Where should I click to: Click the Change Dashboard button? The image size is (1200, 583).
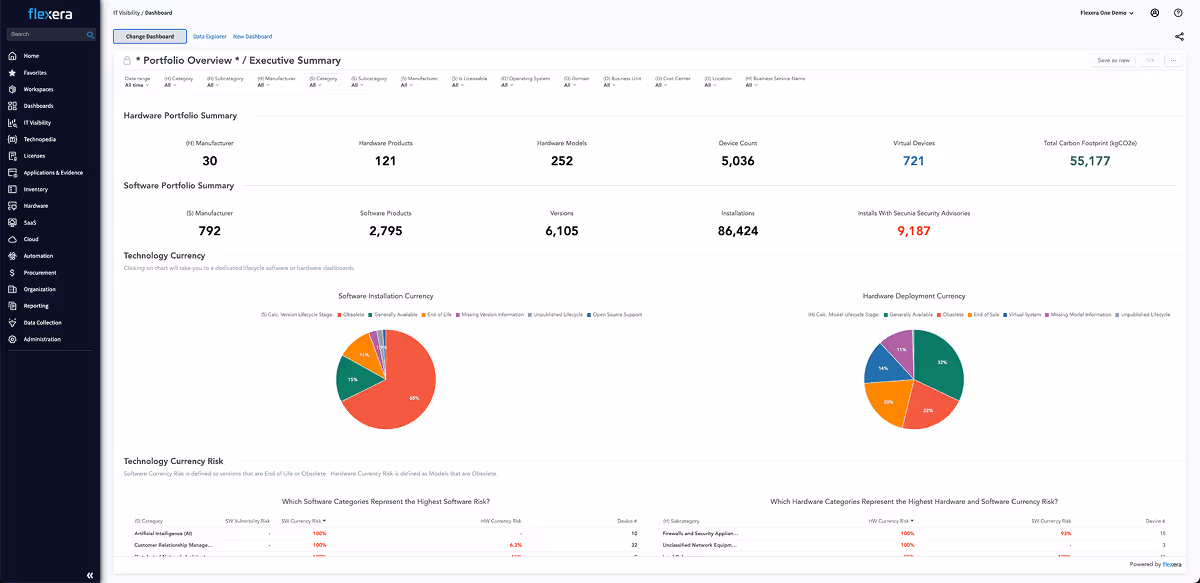[150, 36]
